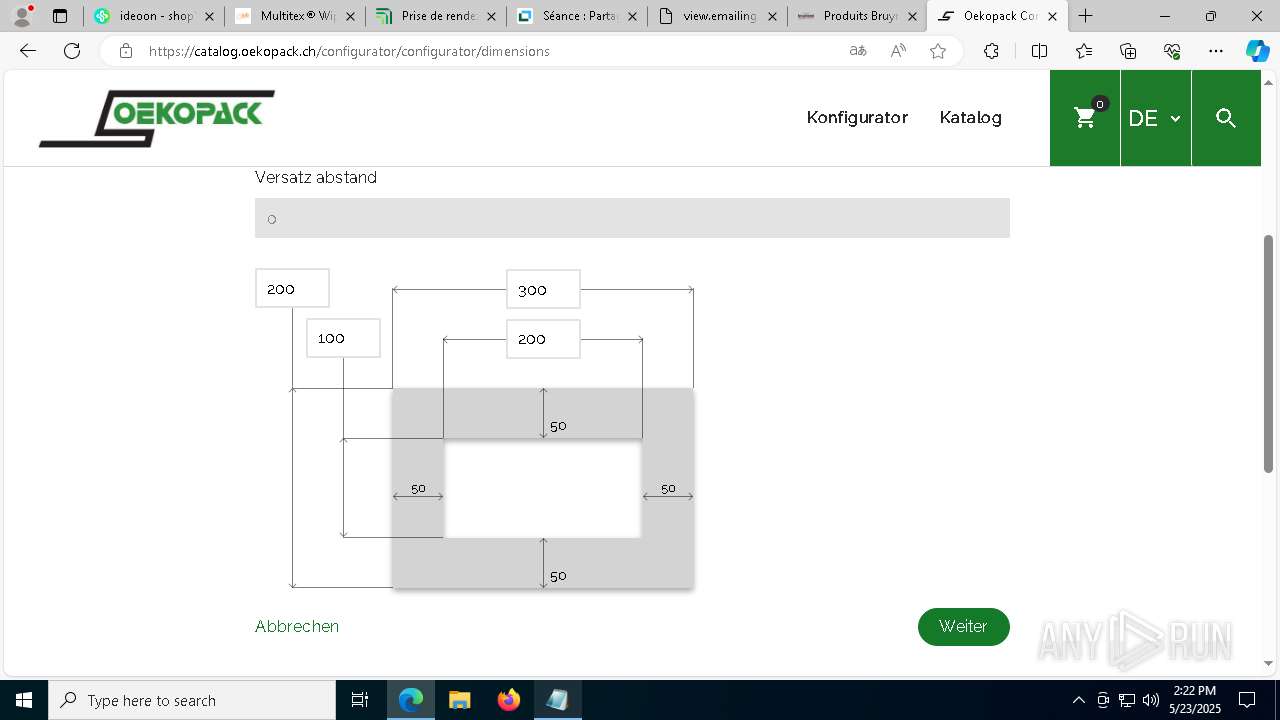Viewport: 1280px width, 720px height.
Task: Edit the outer width field 300
Action: [x=543, y=289]
